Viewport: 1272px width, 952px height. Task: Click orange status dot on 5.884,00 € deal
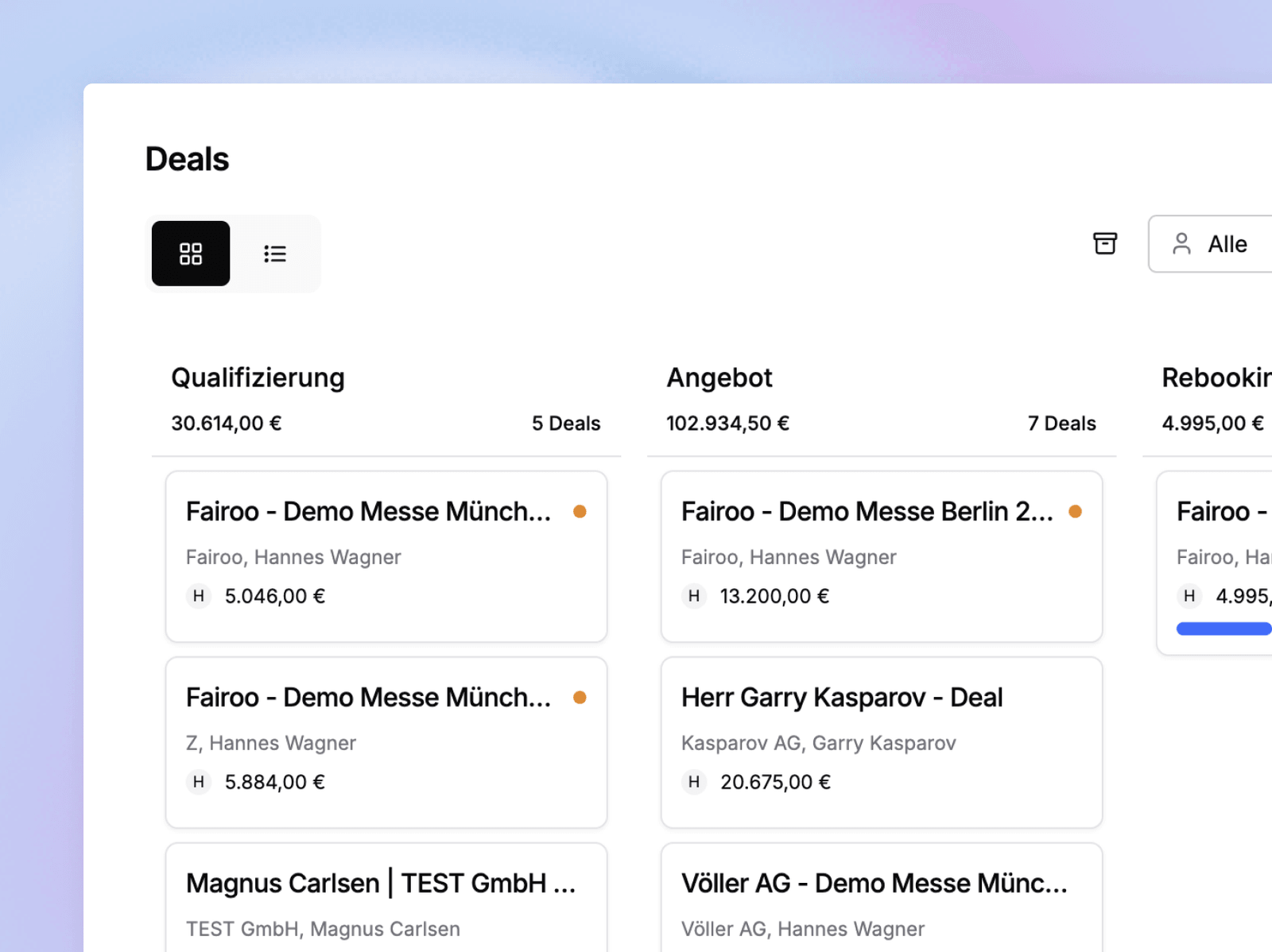580,698
